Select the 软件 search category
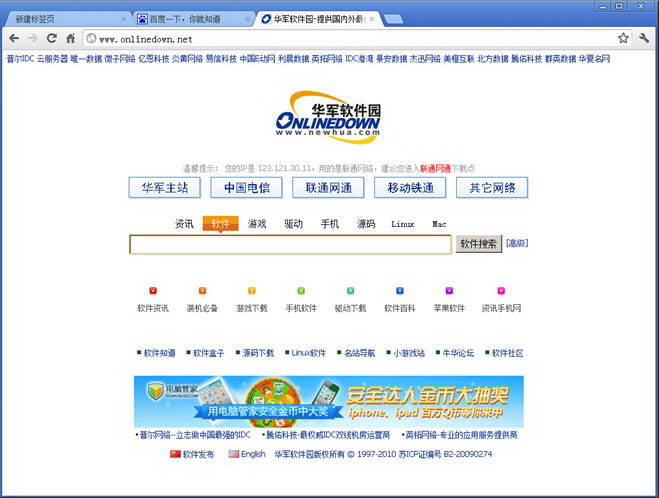Viewport: 659px width, 498px height. point(220,224)
